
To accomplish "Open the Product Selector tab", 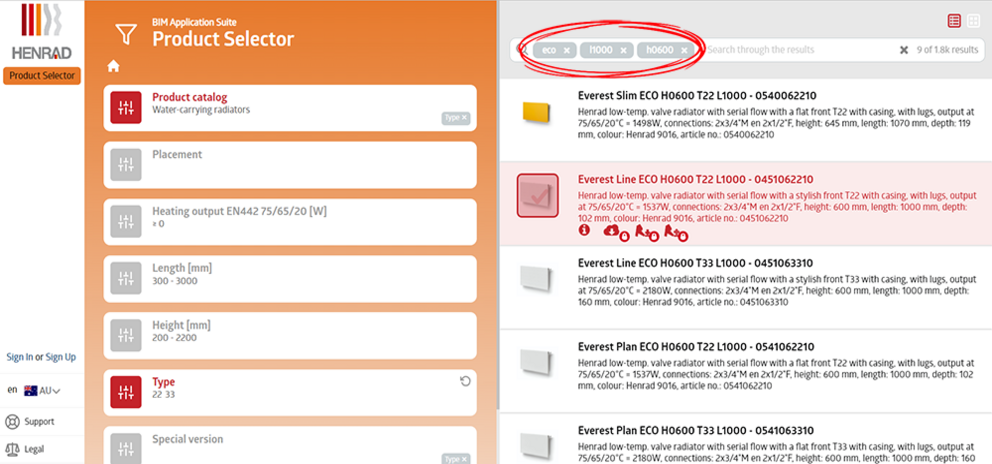I will (x=42, y=75).
